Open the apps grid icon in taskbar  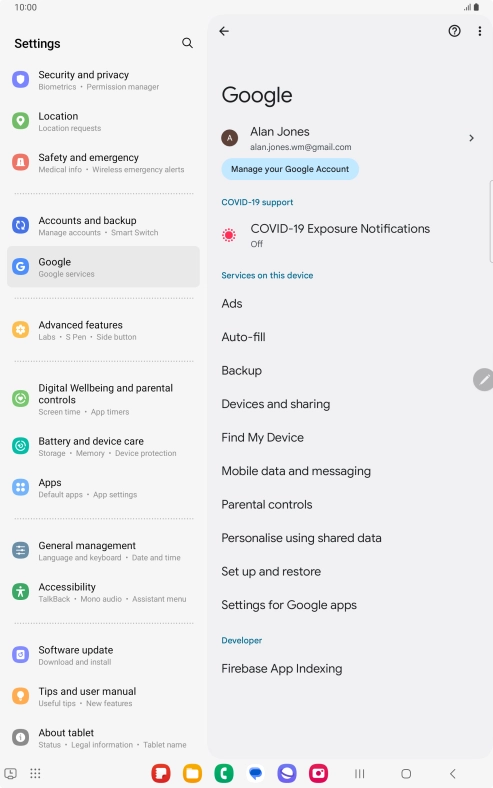coord(35,773)
